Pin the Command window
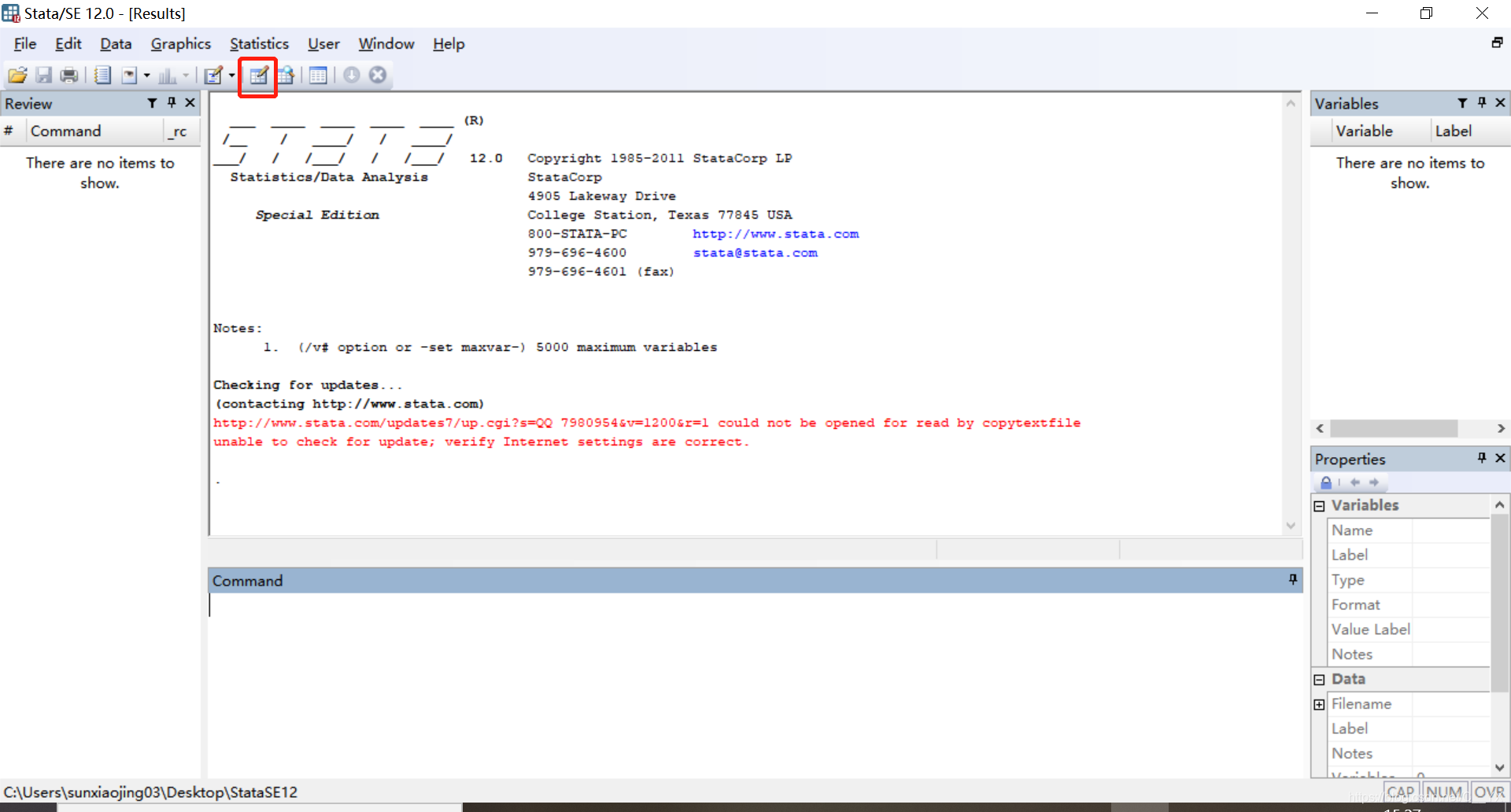Viewport: 1511px width, 812px height. (x=1293, y=580)
